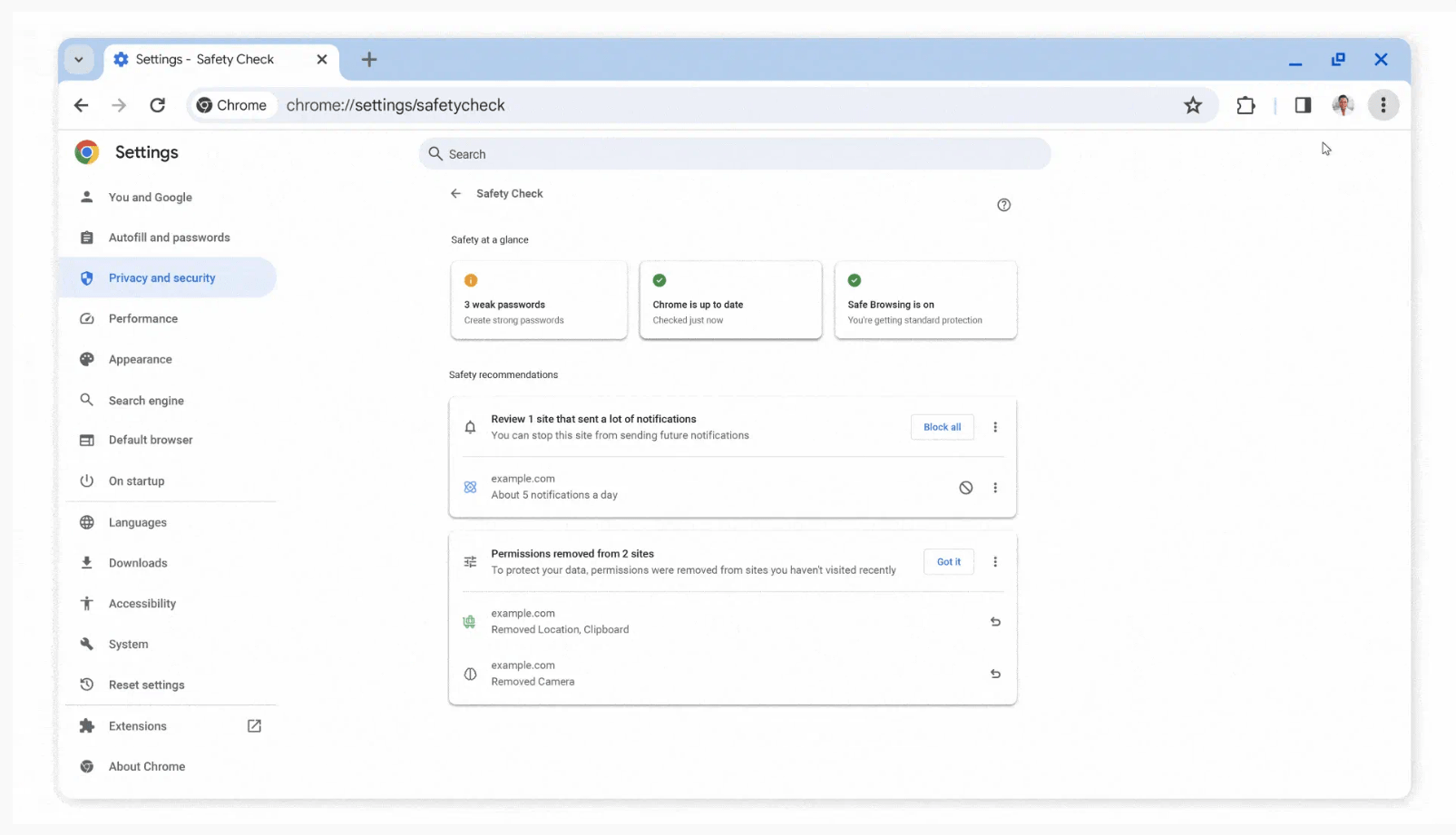Bookmark the page with the star icon
The height and width of the screenshot is (835, 1456).
pos(1193,105)
